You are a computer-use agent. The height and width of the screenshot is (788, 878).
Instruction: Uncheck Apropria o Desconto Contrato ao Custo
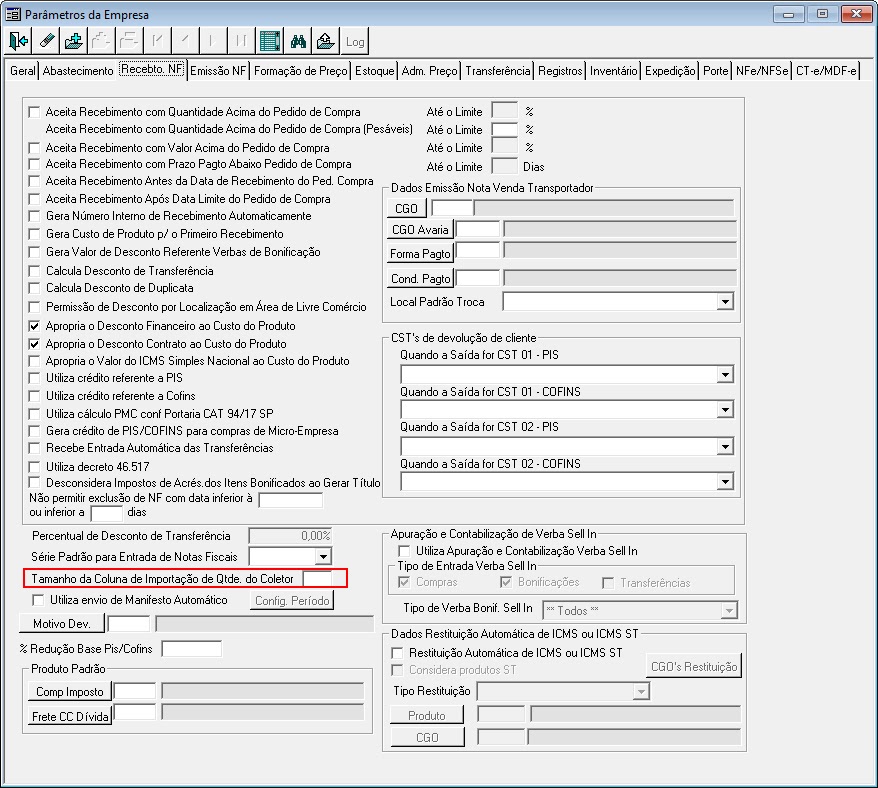[35, 344]
